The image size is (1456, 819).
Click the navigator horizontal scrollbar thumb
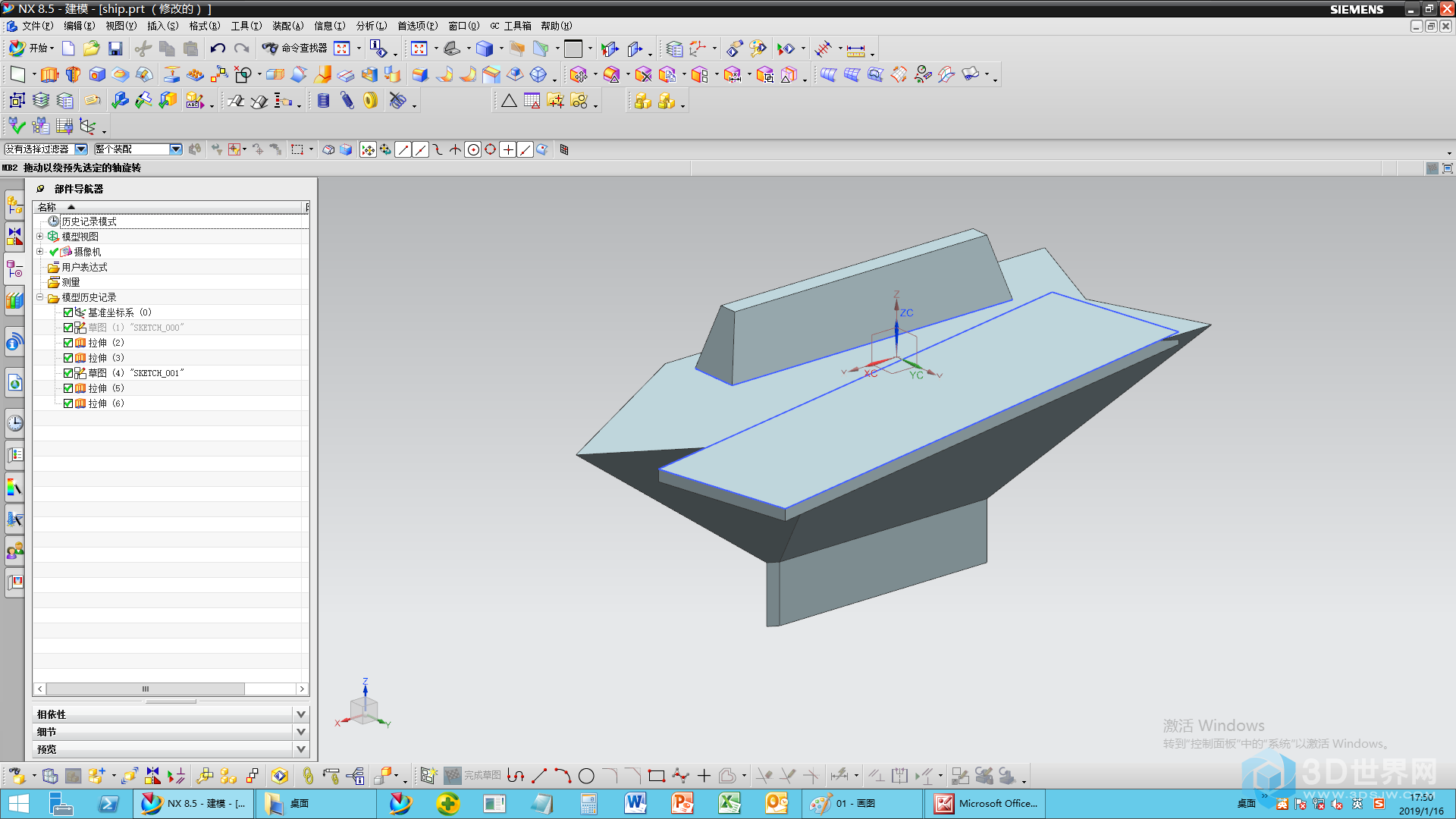coord(146,689)
